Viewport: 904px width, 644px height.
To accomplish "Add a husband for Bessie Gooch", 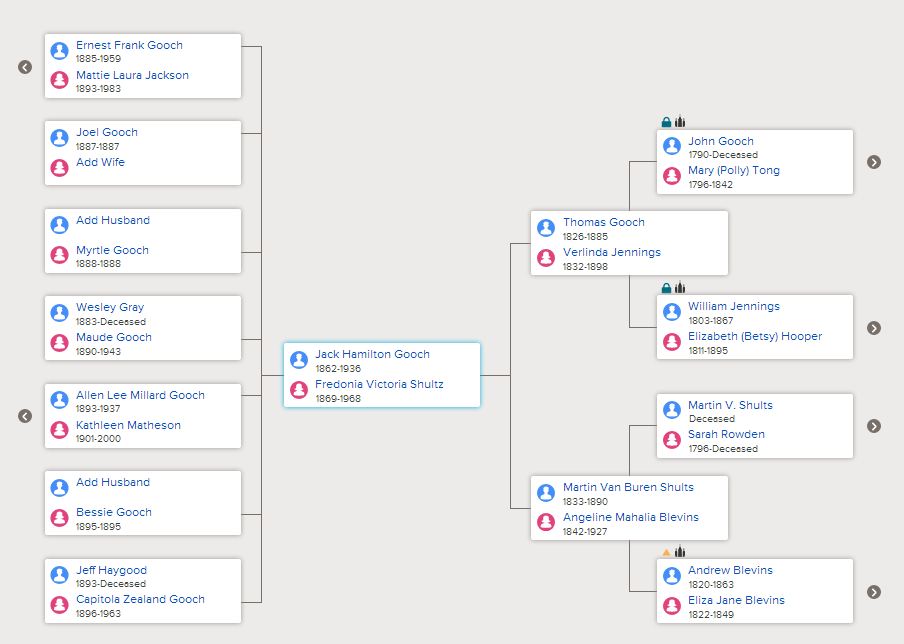I will click(x=113, y=482).
